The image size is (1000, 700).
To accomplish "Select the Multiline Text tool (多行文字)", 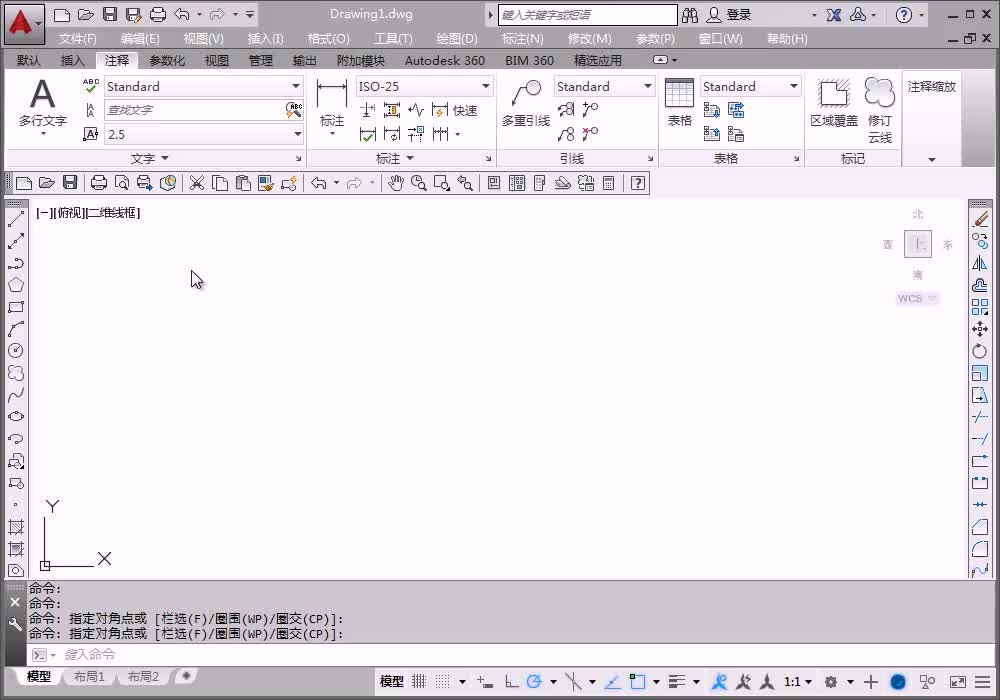I will 43,103.
